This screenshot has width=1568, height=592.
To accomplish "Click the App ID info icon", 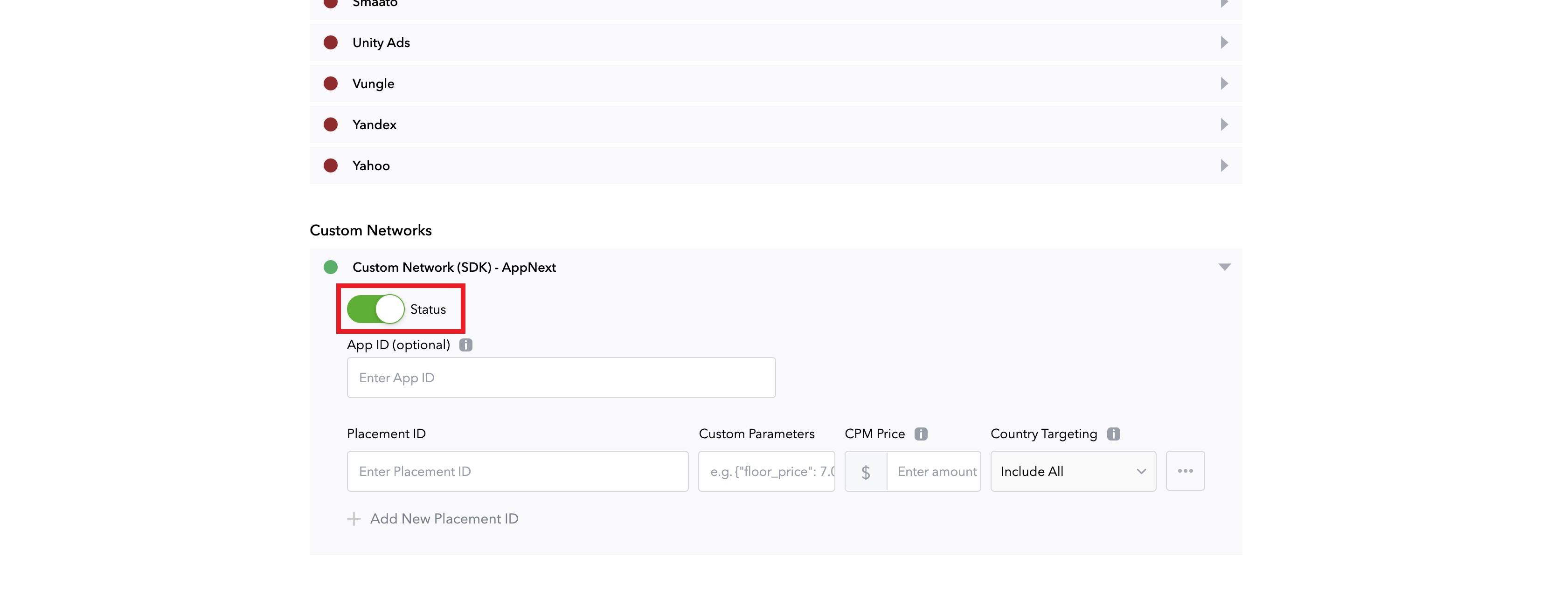I will (x=465, y=345).
